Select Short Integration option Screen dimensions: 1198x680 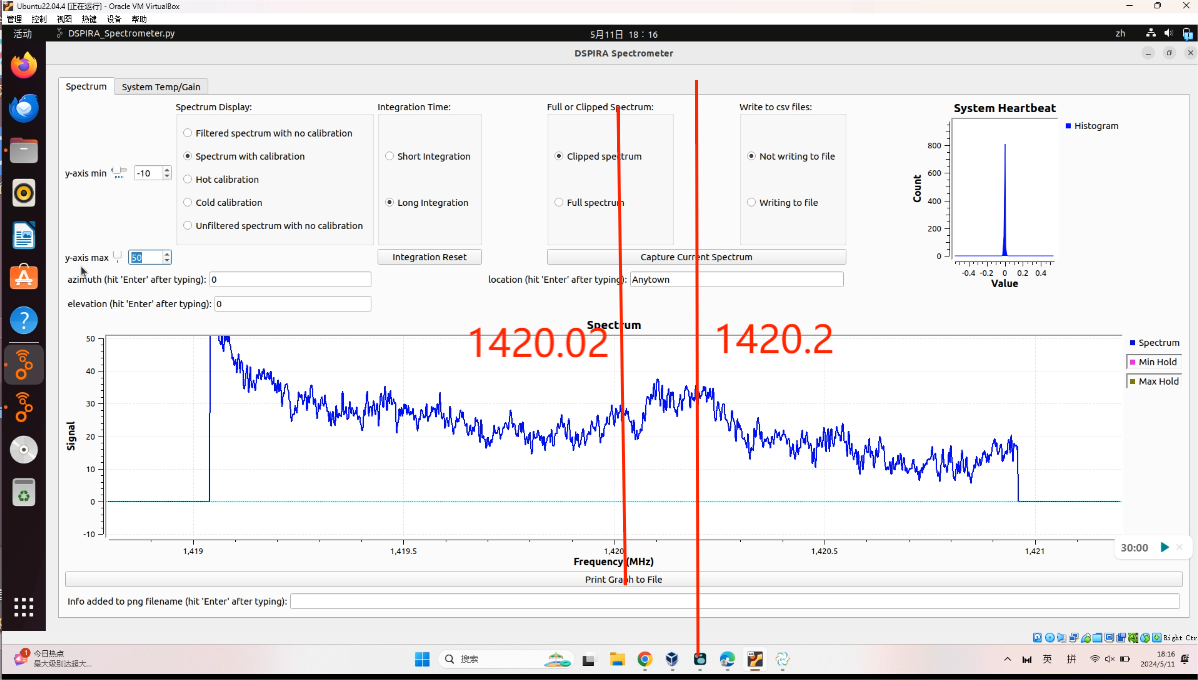click(390, 157)
